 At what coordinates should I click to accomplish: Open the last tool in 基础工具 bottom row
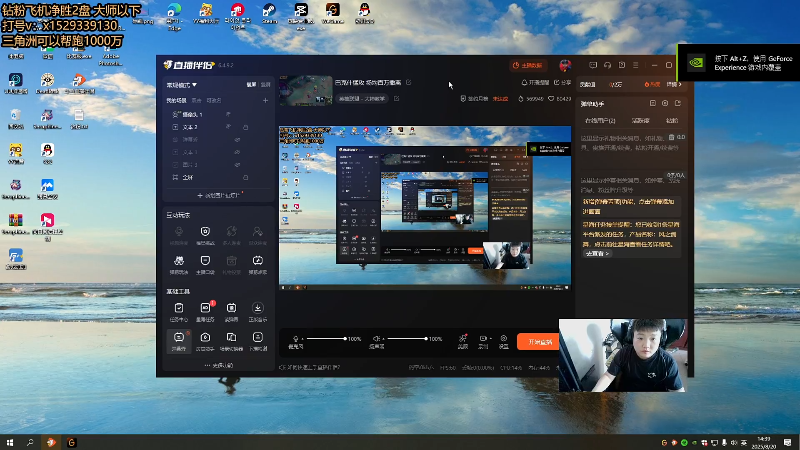258,341
